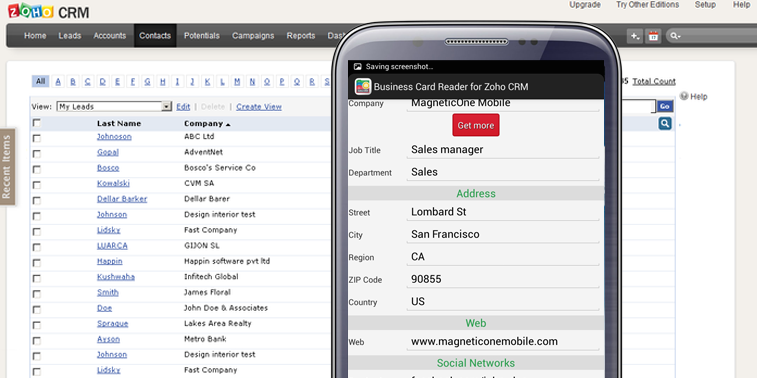Open the calendar icon in navigation bar

point(653,36)
